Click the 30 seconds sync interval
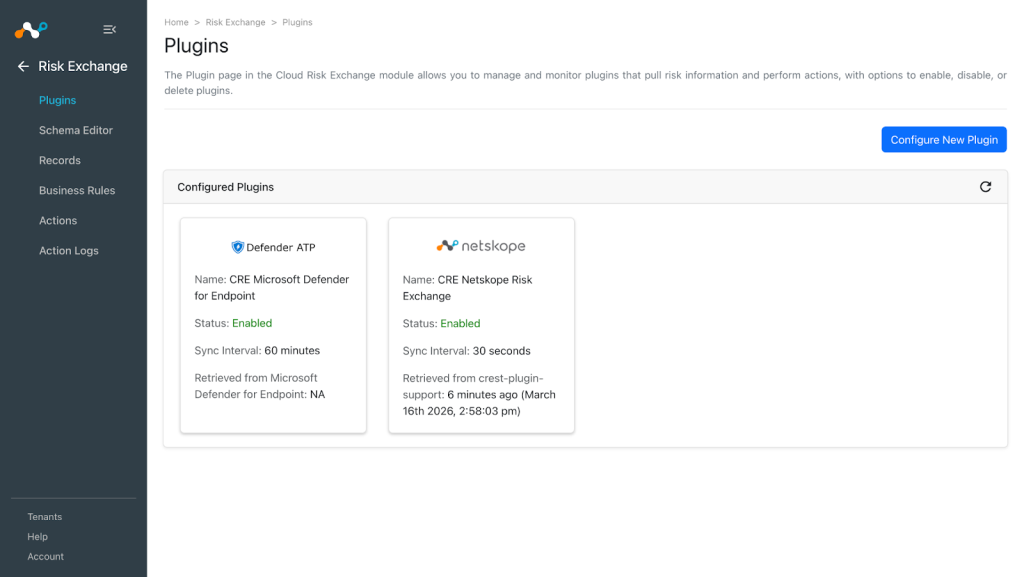The width and height of the screenshot is (1024, 577). coord(502,351)
